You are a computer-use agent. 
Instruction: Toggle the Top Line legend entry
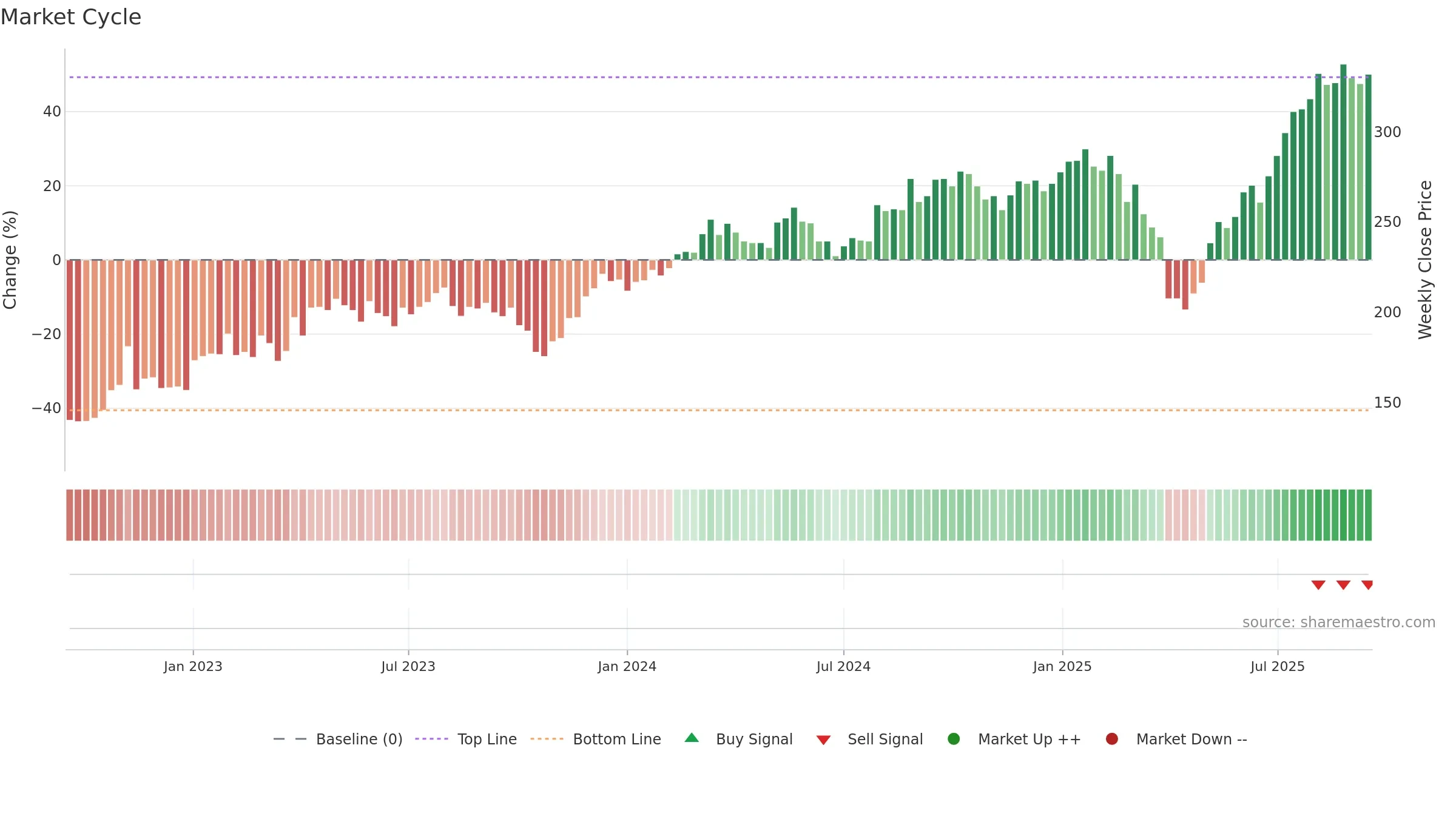point(466,739)
